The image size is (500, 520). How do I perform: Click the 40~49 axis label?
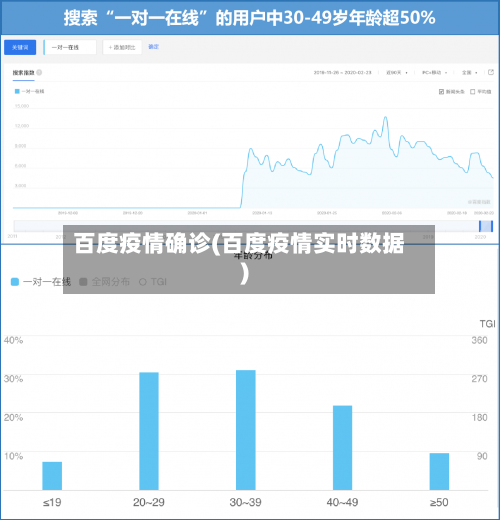tap(342, 502)
